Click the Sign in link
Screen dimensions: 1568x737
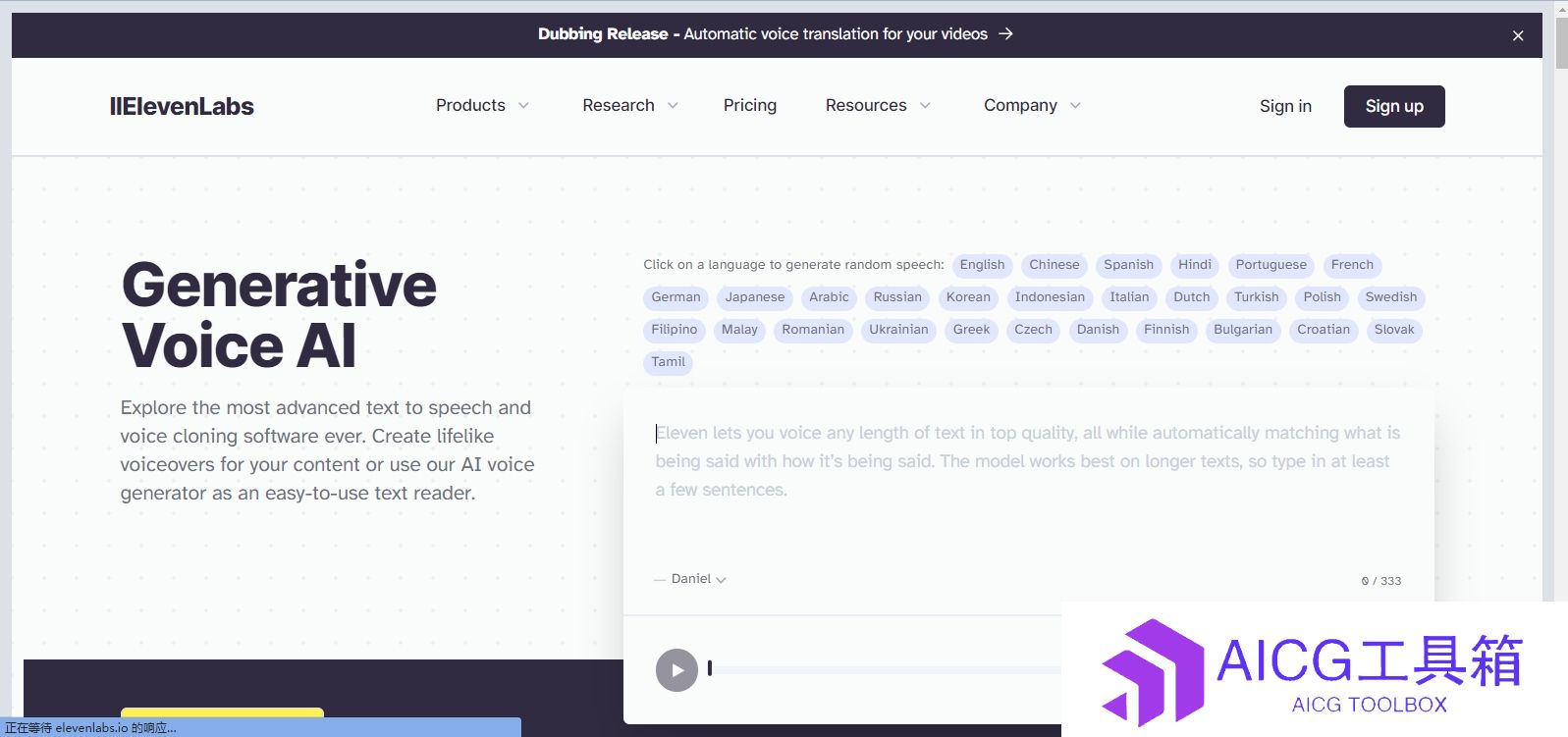pos(1285,106)
